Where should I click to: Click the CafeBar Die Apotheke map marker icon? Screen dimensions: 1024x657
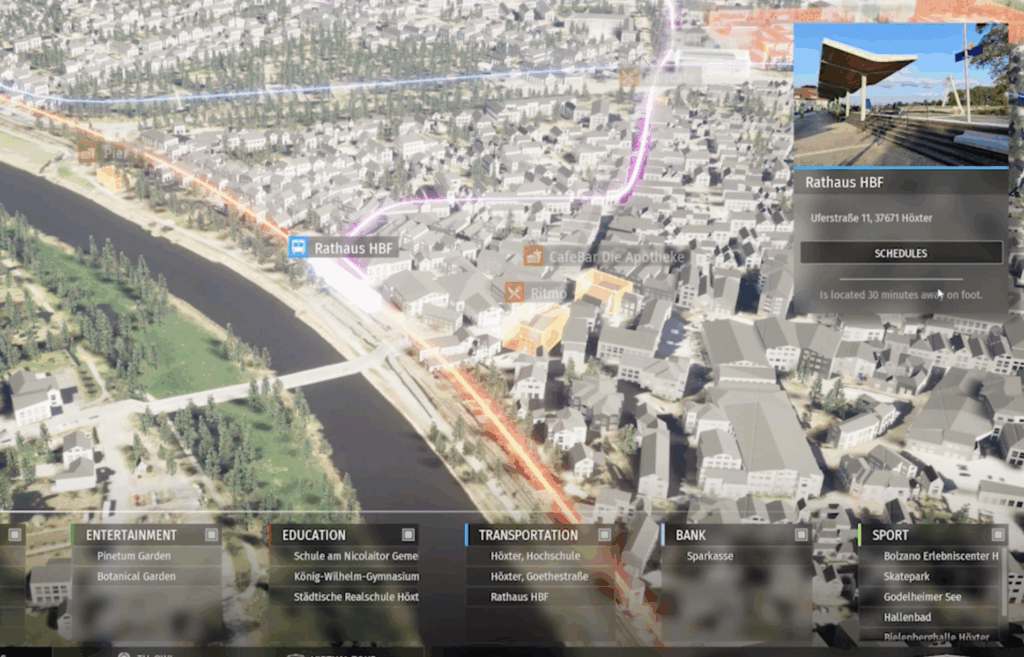(x=533, y=257)
